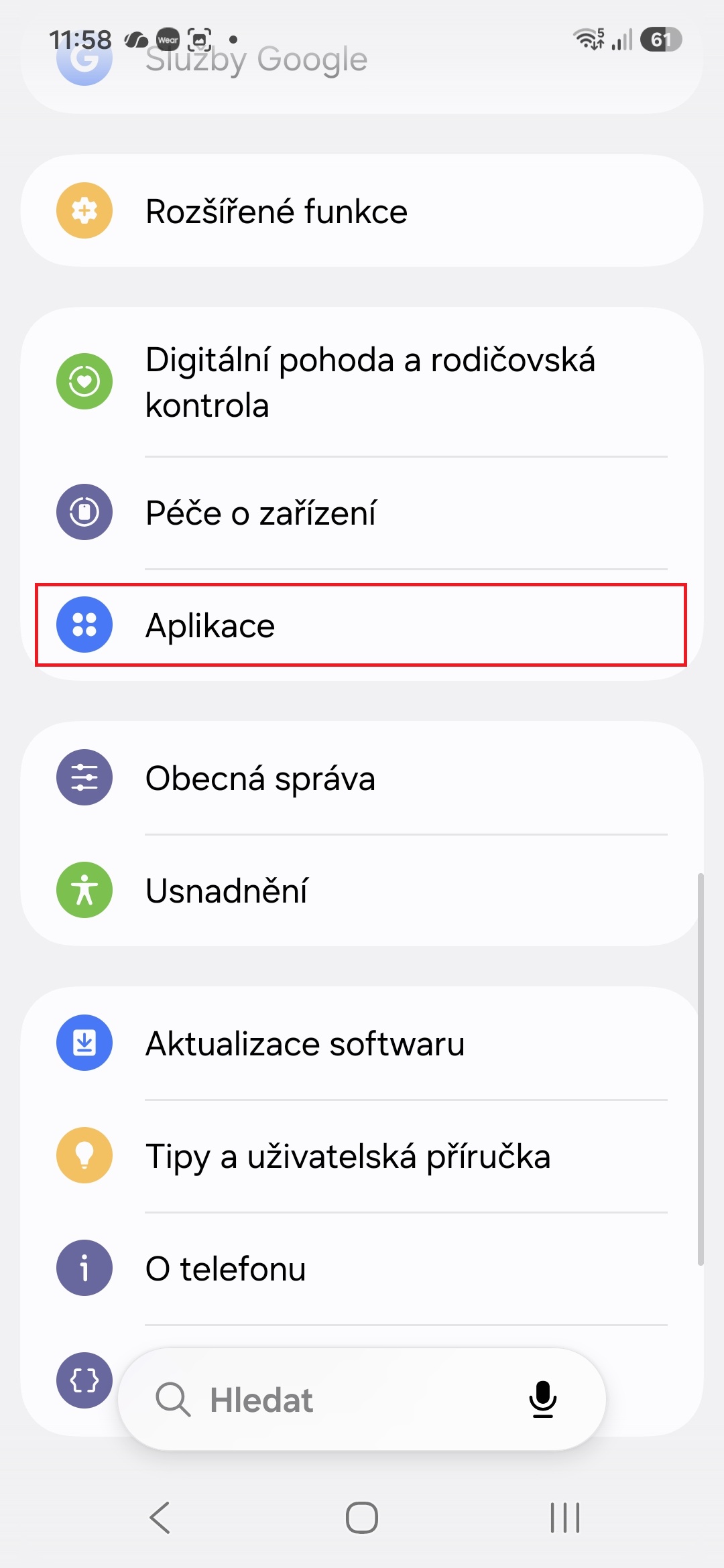The image size is (724, 1568).
Task: Tap the Obecná správa sliders icon
Action: click(x=84, y=777)
